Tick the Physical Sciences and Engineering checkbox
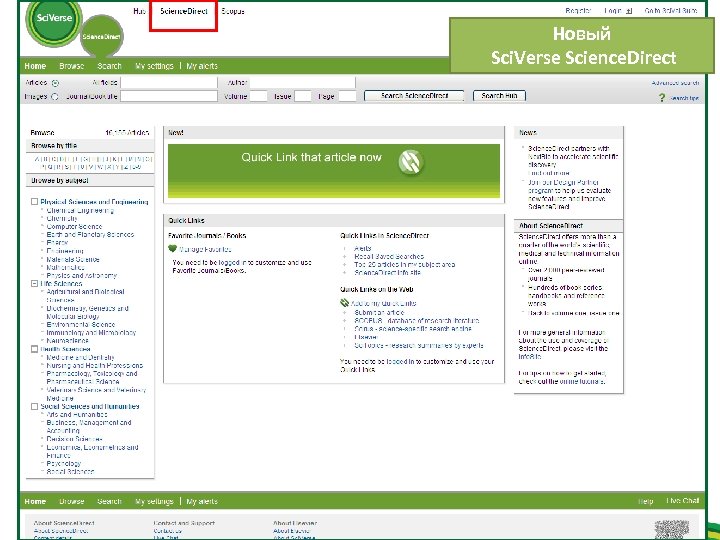Screen dimensions: 720x540 point(34,202)
